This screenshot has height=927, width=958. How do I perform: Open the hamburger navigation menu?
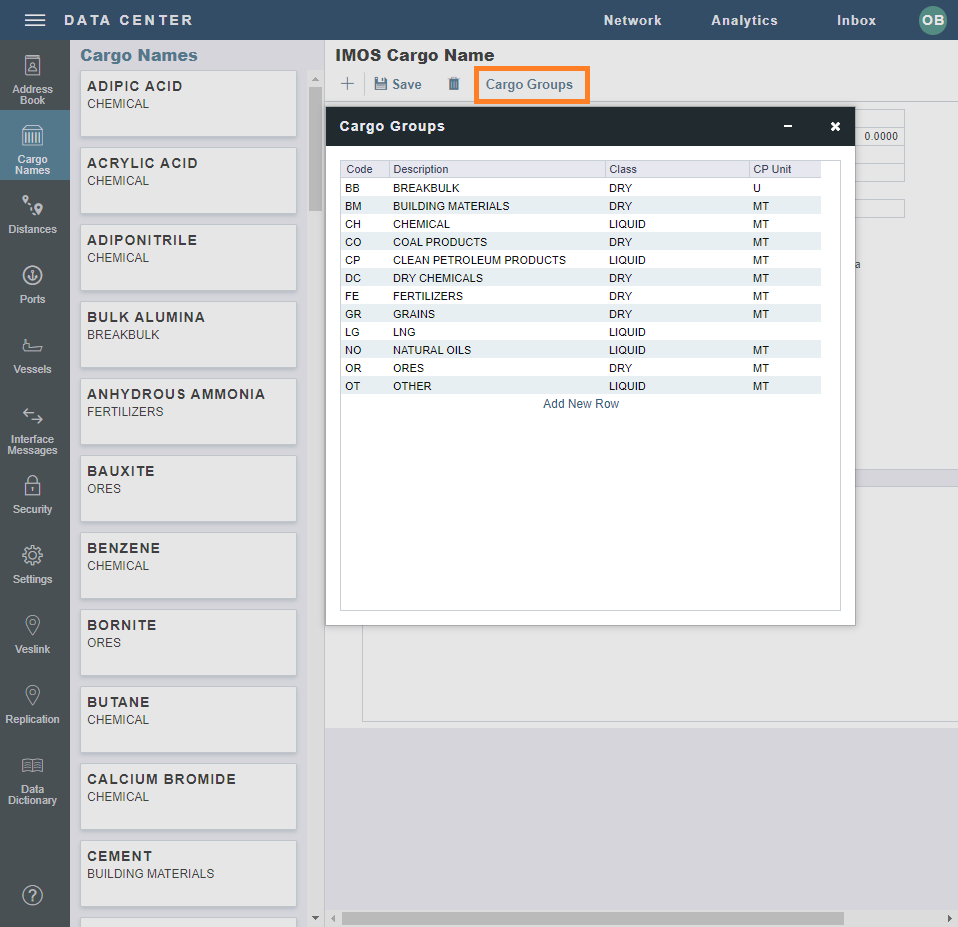[x=33, y=19]
